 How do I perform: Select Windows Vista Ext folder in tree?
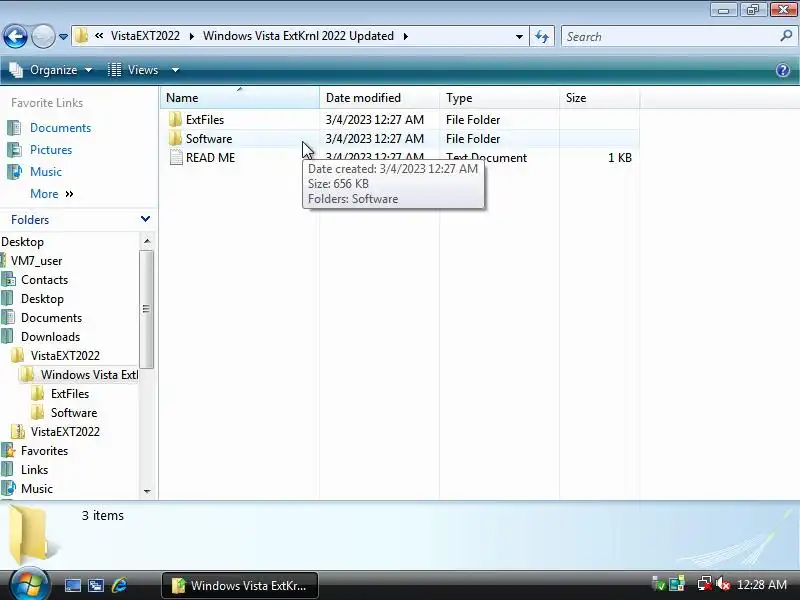89,374
